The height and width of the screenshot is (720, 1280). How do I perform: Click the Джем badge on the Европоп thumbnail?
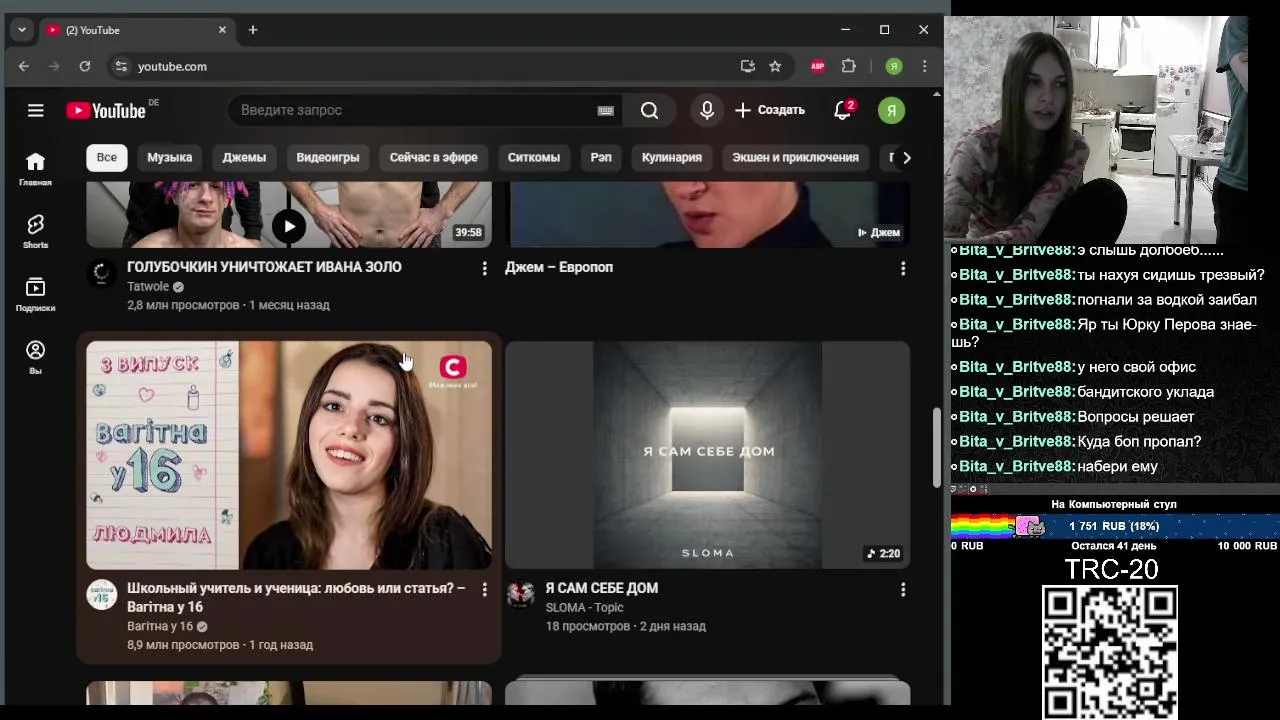[878, 232]
